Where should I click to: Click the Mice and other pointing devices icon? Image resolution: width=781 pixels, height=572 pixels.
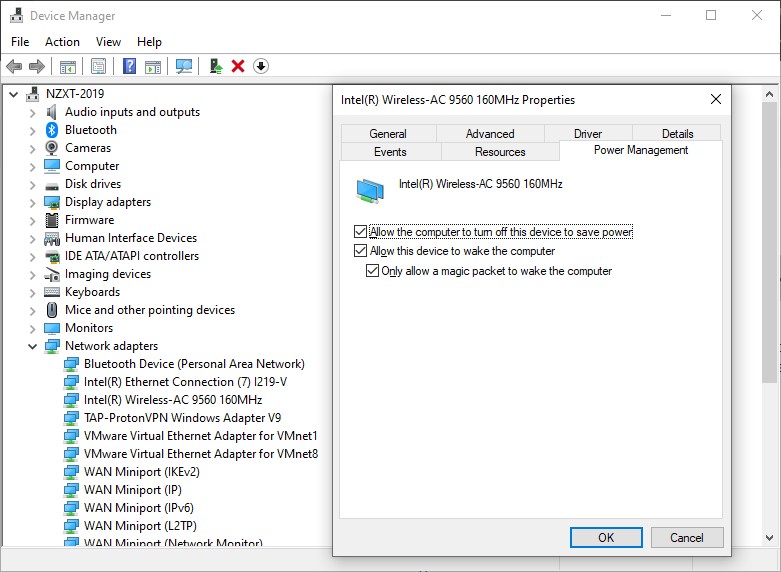(51, 310)
